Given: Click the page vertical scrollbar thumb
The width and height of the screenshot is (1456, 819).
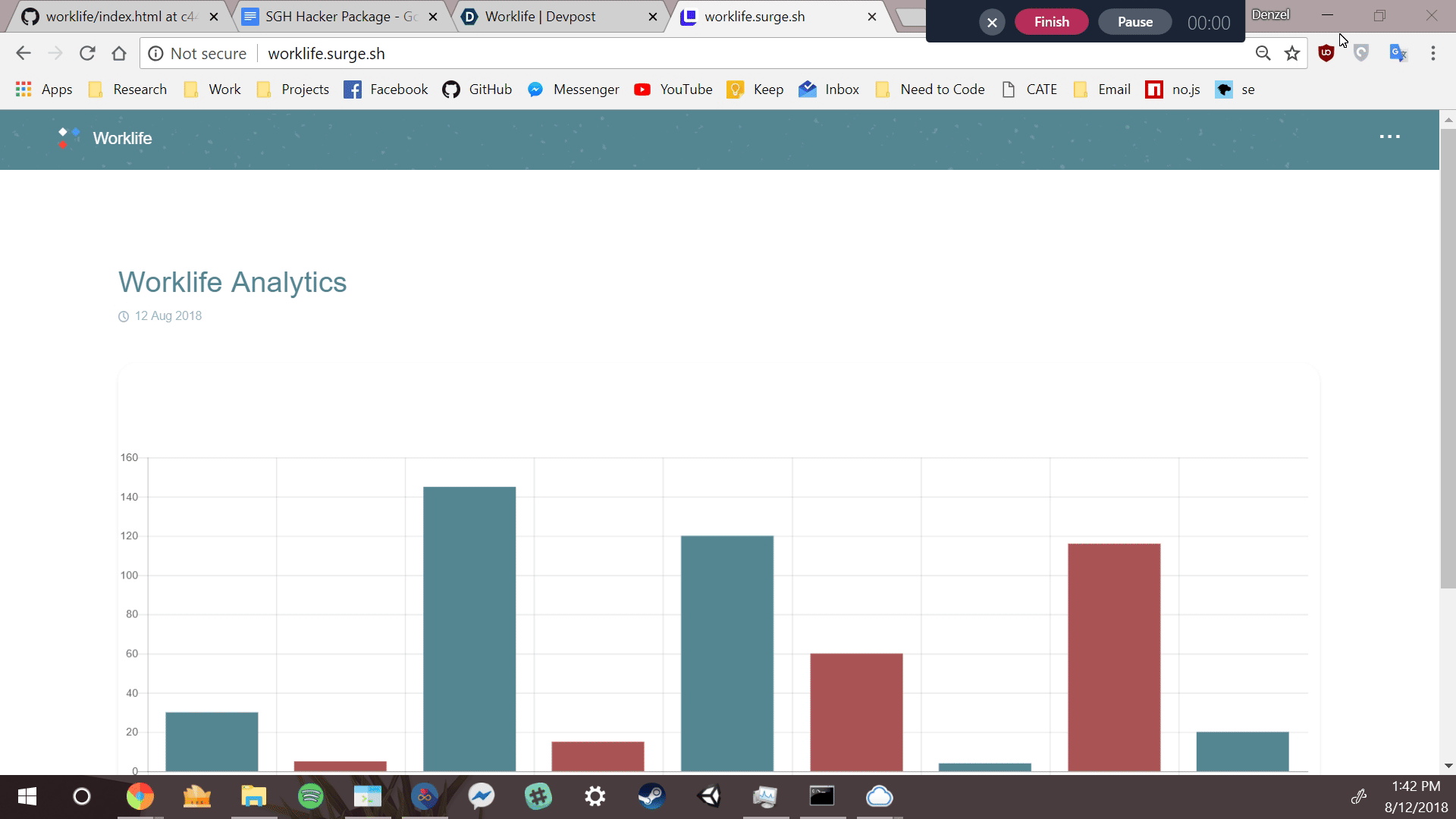Looking at the screenshot, I should point(1448,356).
